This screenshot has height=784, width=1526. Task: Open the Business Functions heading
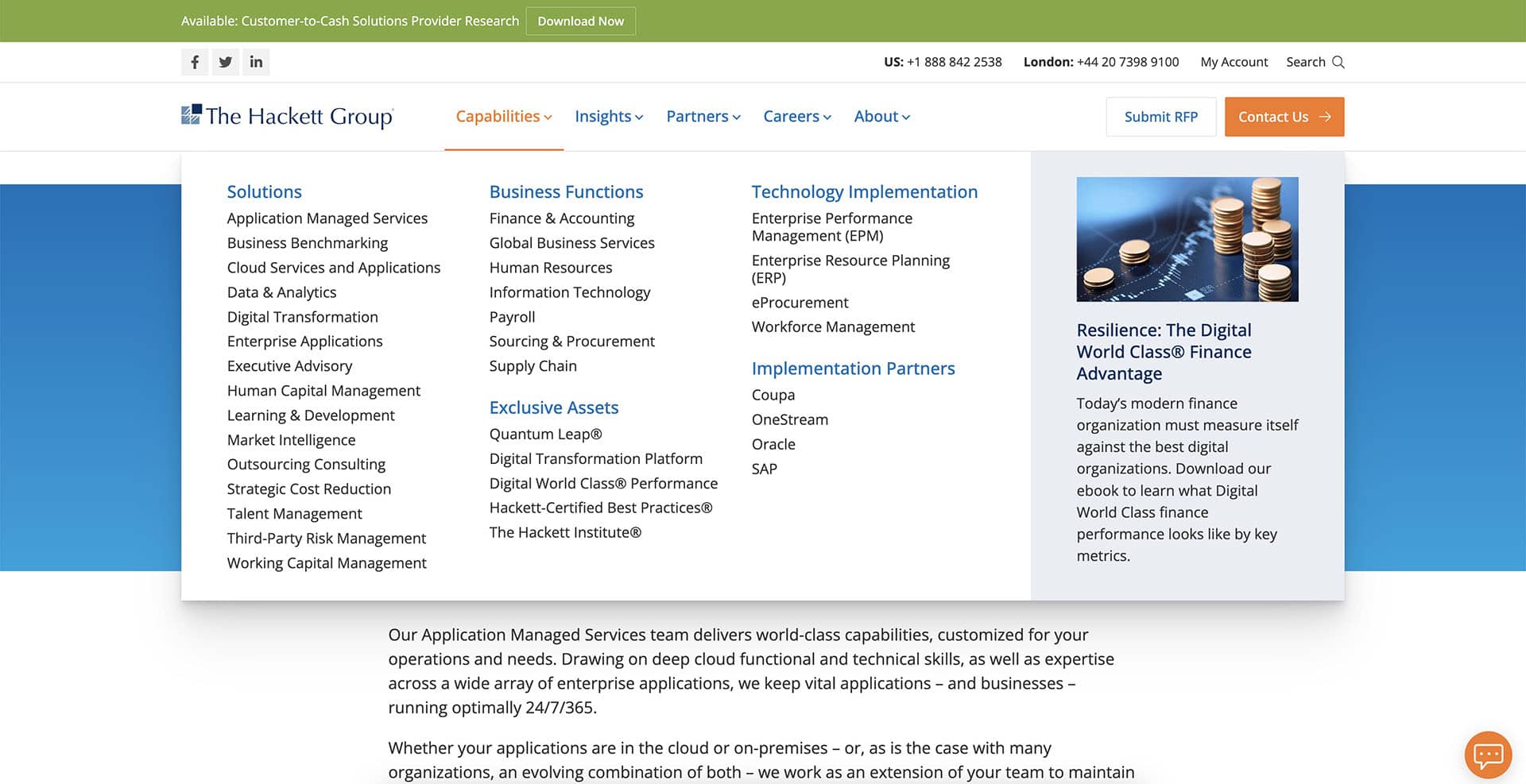(x=567, y=191)
